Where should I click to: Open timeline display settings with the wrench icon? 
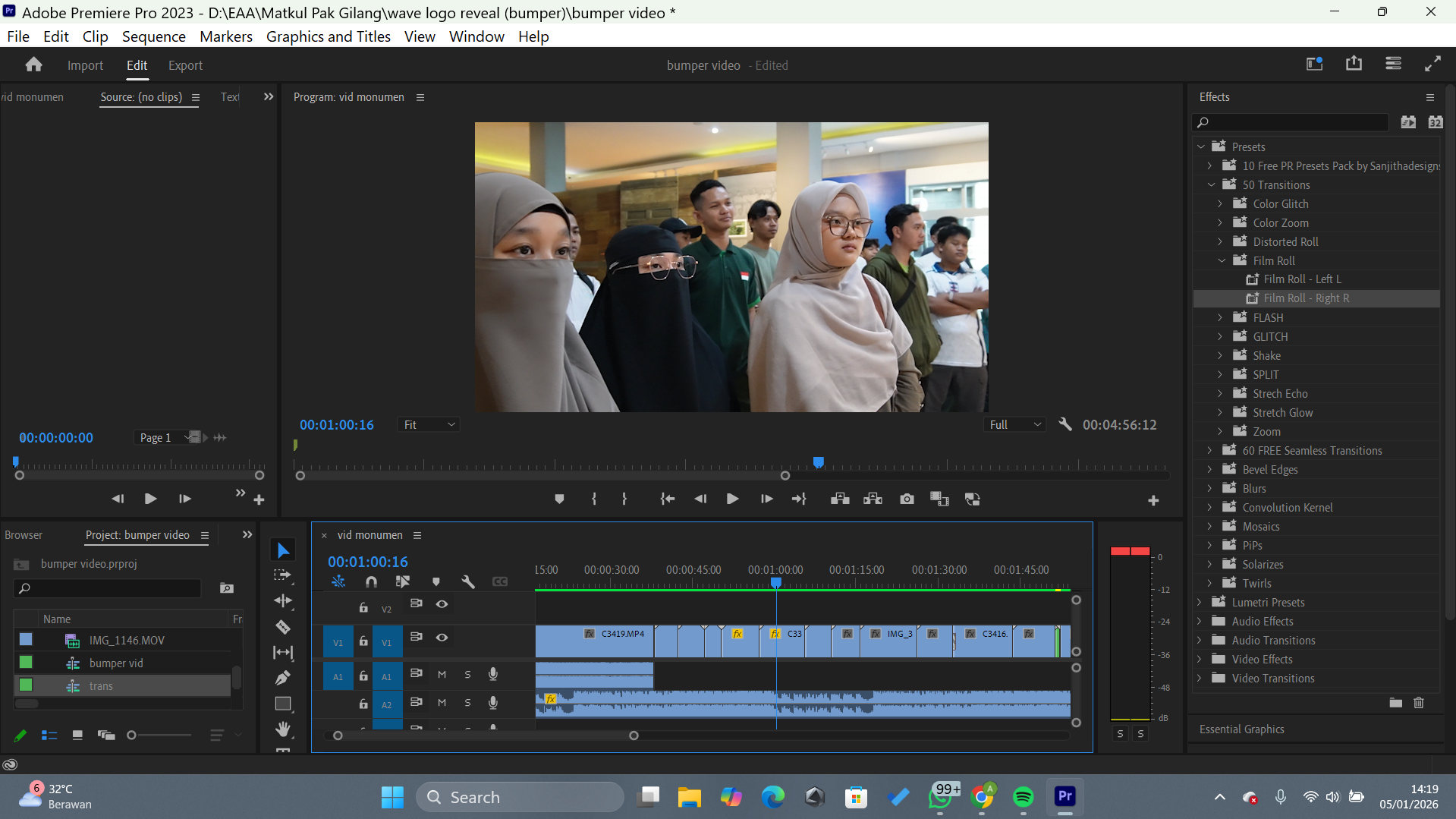point(468,581)
